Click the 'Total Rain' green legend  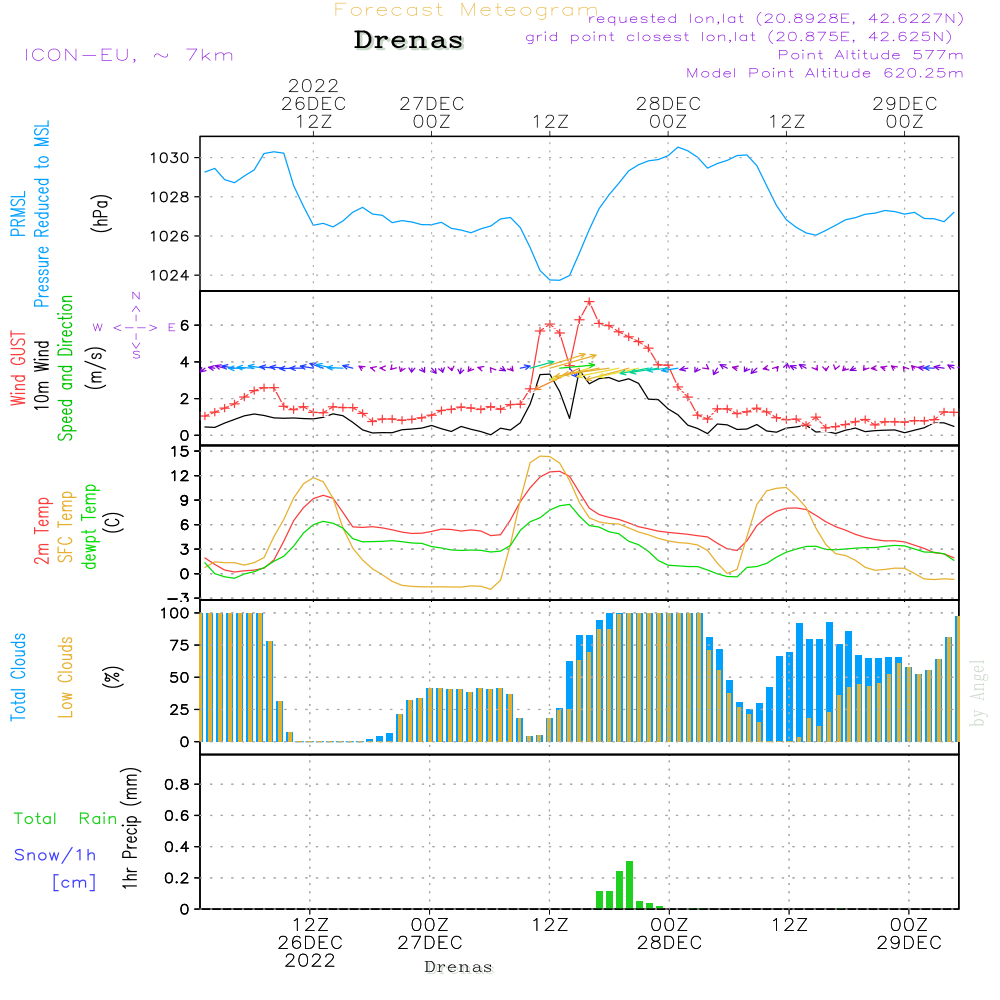click(x=66, y=819)
